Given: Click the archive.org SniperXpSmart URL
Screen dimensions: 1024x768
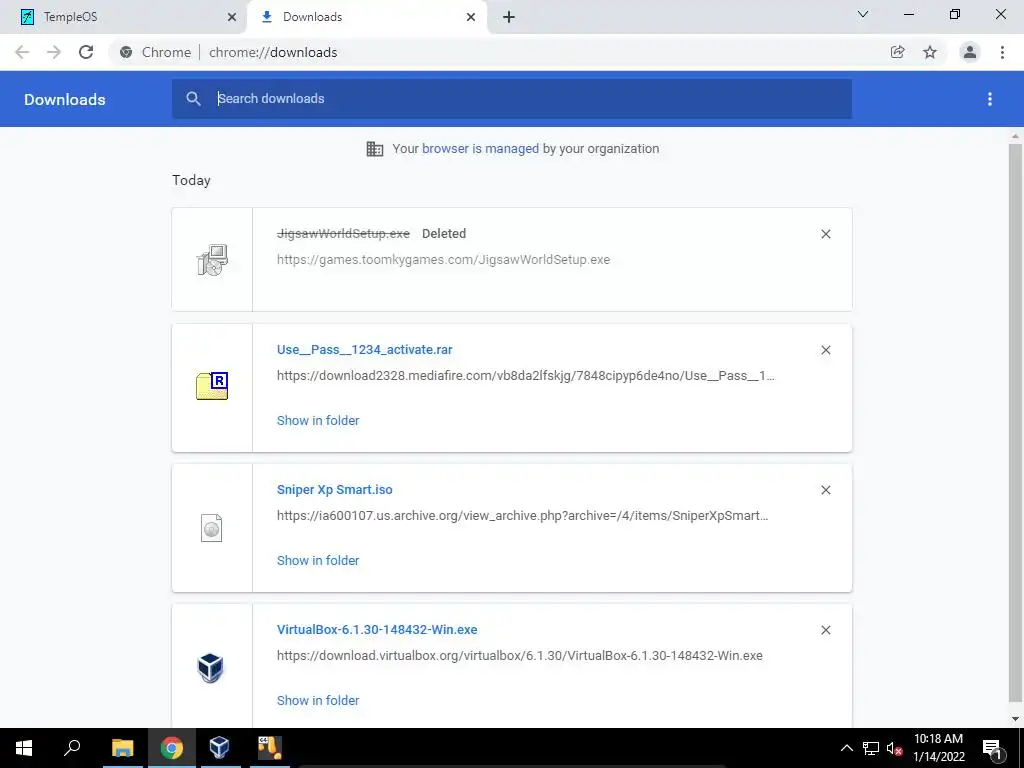Looking at the screenshot, I should pyautogui.click(x=522, y=516).
